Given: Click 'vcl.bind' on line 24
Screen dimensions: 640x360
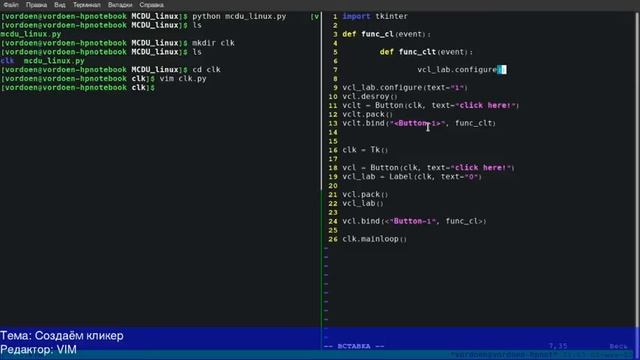Looking at the screenshot, I should click(x=361, y=221).
